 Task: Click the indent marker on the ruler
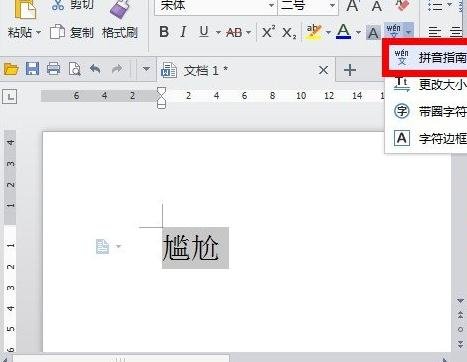[x=161, y=98]
